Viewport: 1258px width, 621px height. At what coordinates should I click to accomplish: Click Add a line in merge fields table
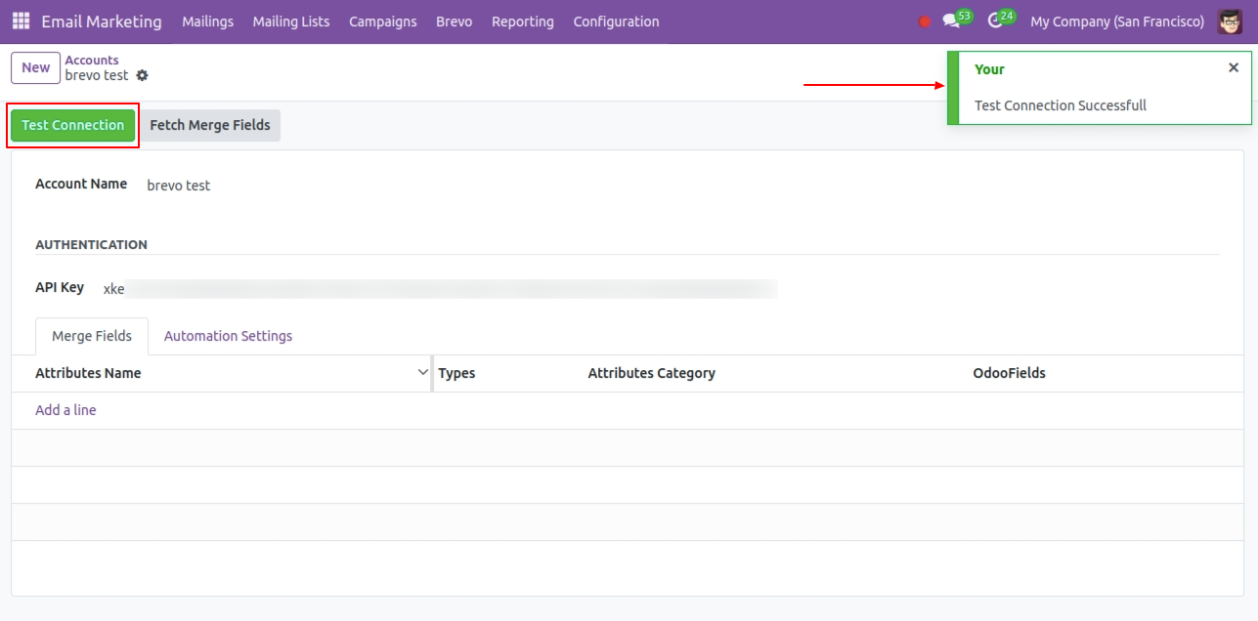(x=66, y=410)
